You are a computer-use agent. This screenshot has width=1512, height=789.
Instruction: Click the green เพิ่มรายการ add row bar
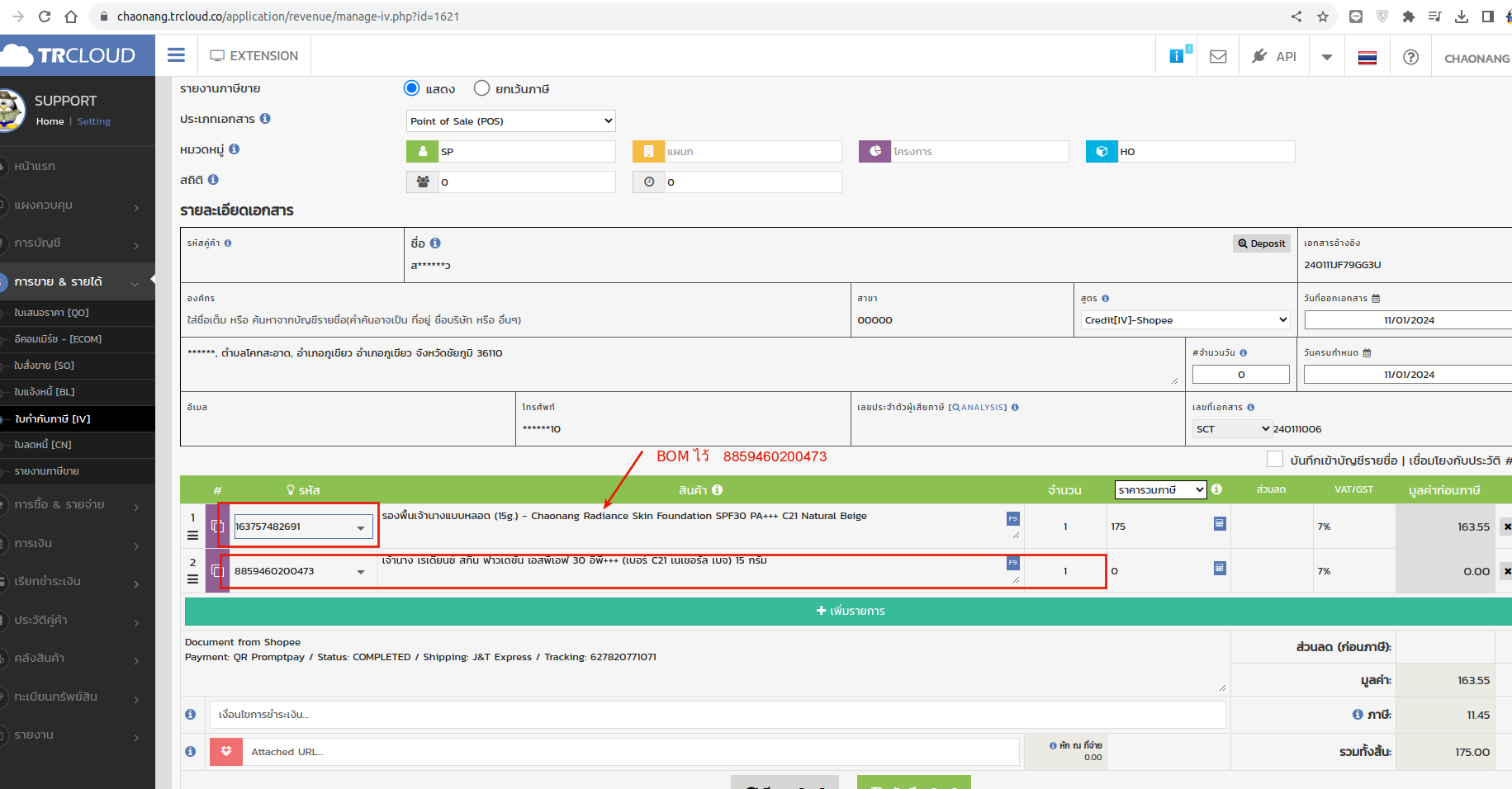(x=848, y=611)
